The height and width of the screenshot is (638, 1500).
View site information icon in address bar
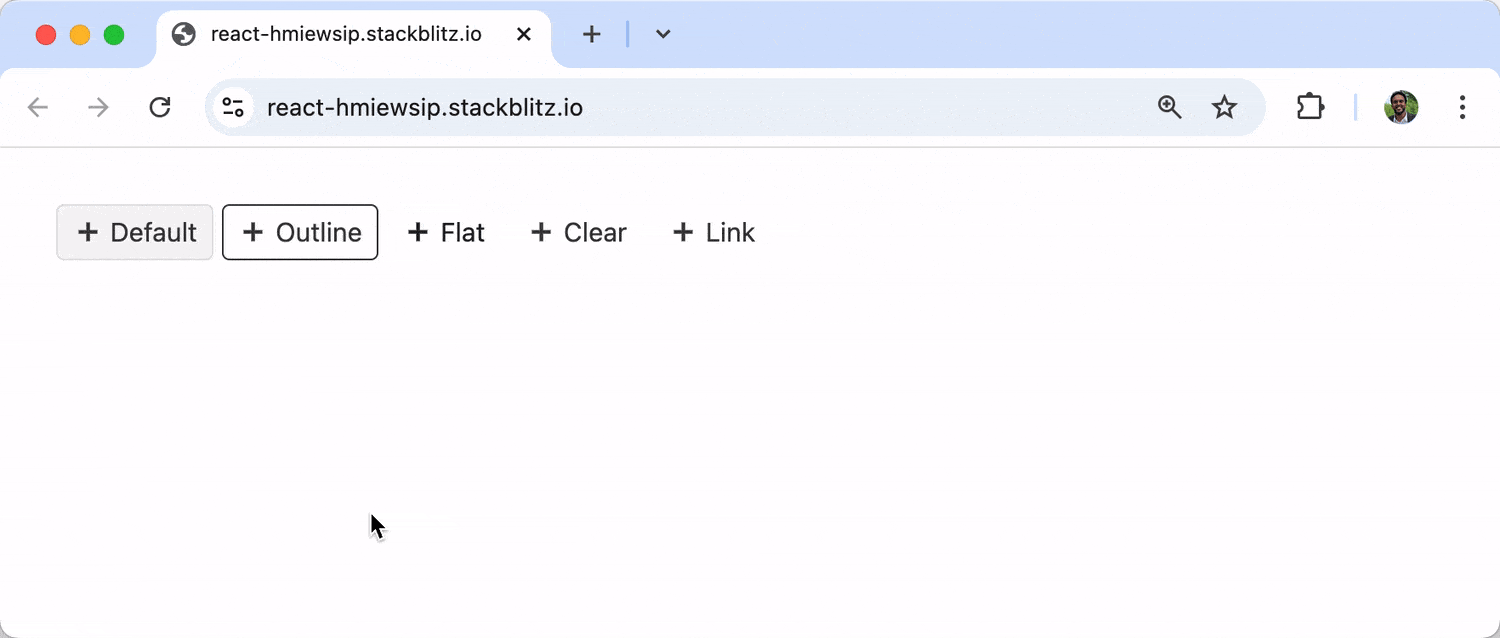coord(233,107)
